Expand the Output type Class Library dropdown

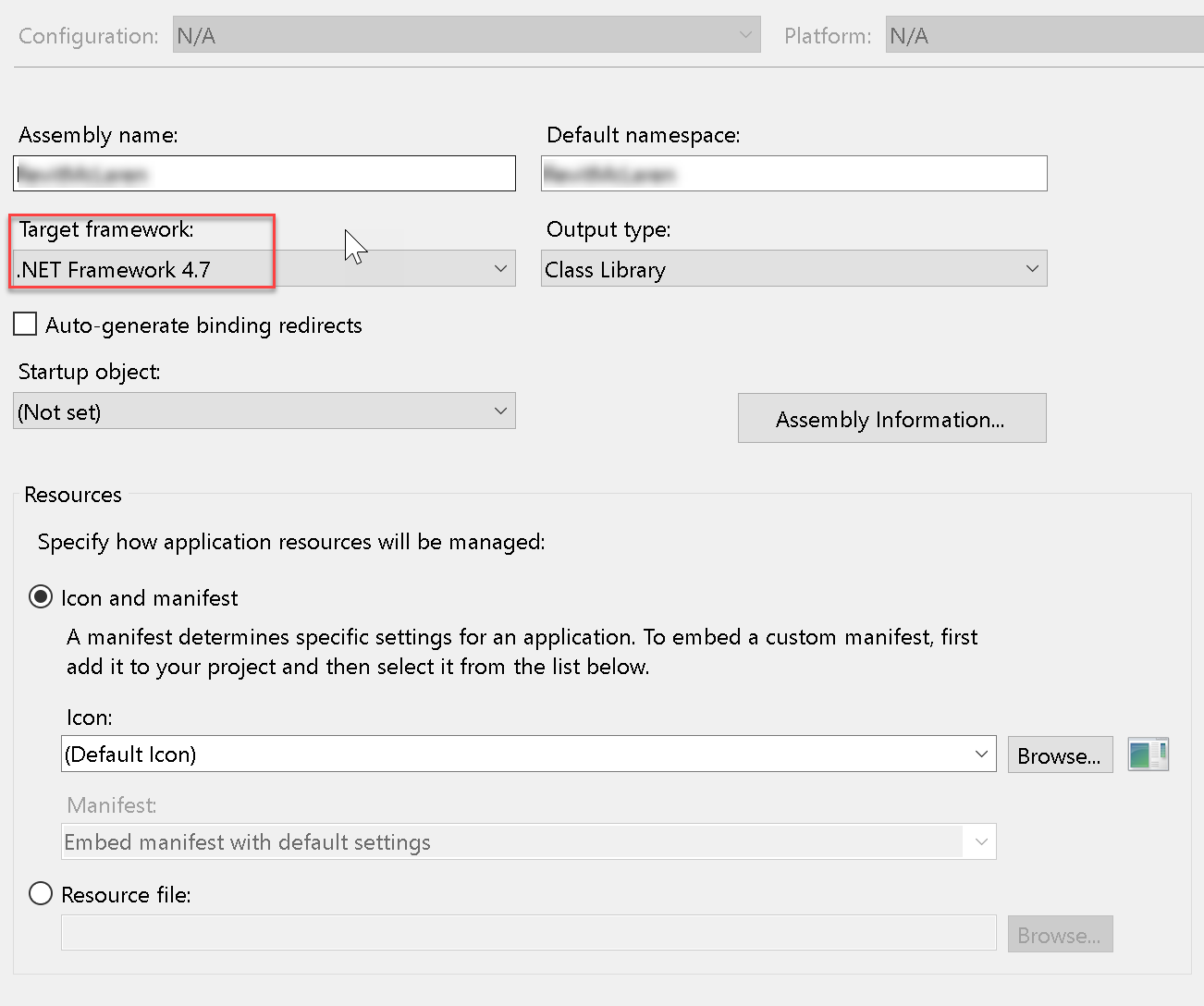click(x=793, y=269)
